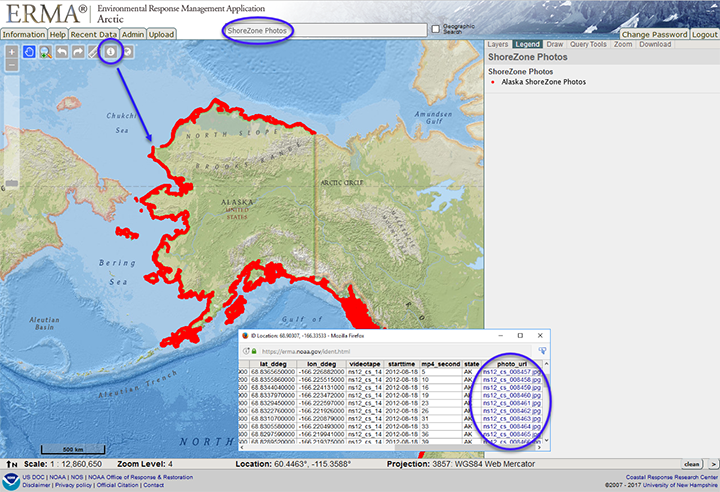Close the ID Location popup window
This screenshot has height=492, width=720.
tap(540, 335)
